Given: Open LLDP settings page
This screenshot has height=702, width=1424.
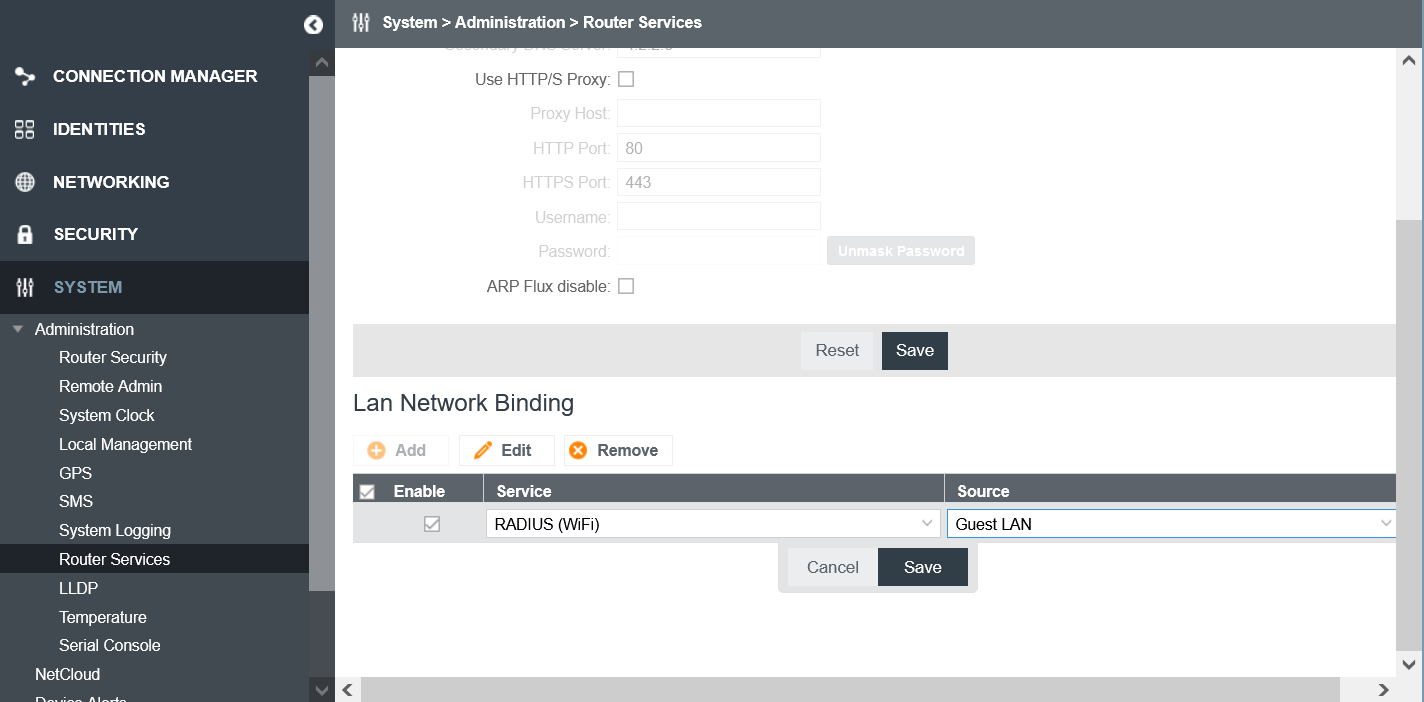Looking at the screenshot, I should pyautogui.click(x=78, y=588).
